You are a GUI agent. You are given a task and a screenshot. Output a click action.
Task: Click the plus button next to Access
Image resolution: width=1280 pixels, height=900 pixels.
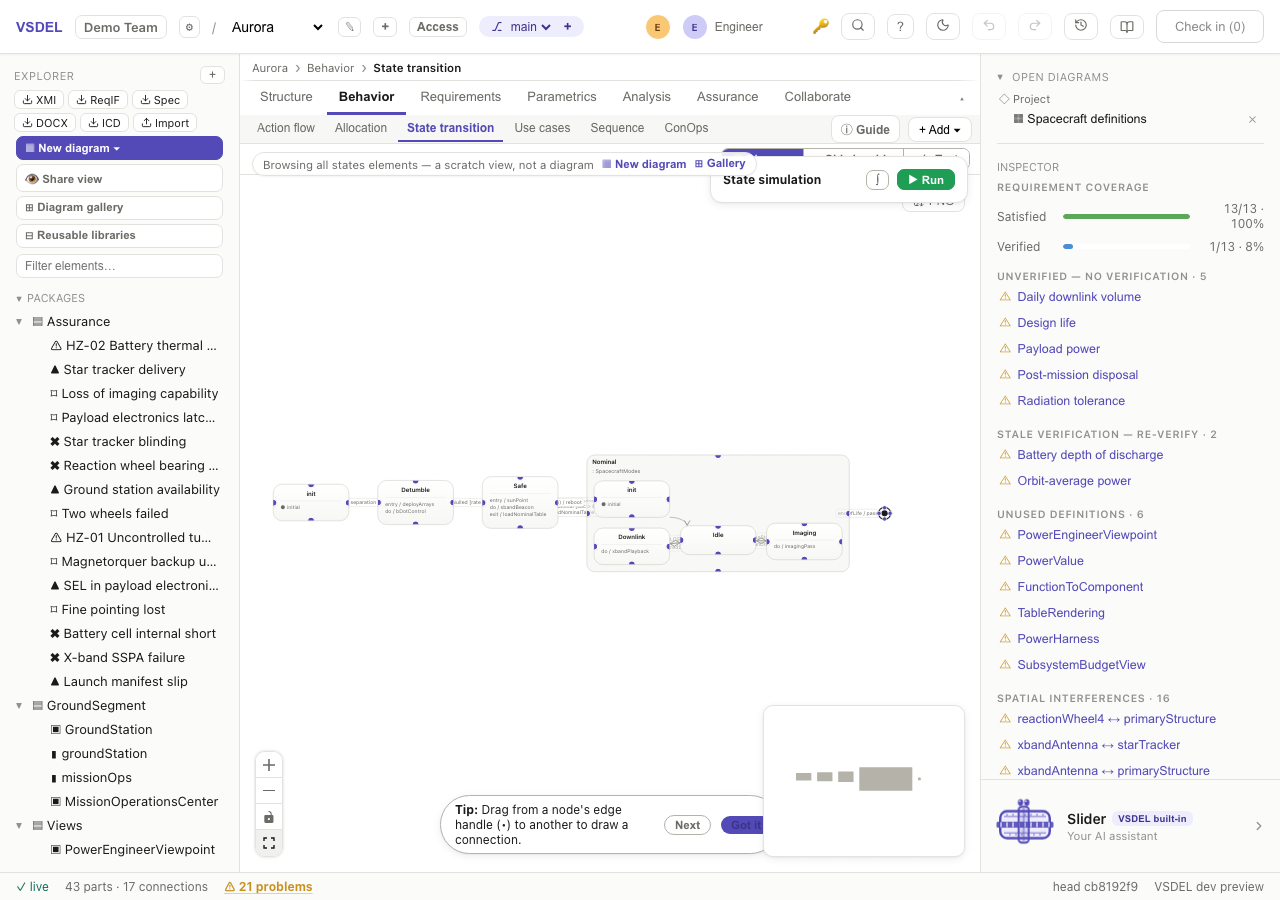pos(385,27)
